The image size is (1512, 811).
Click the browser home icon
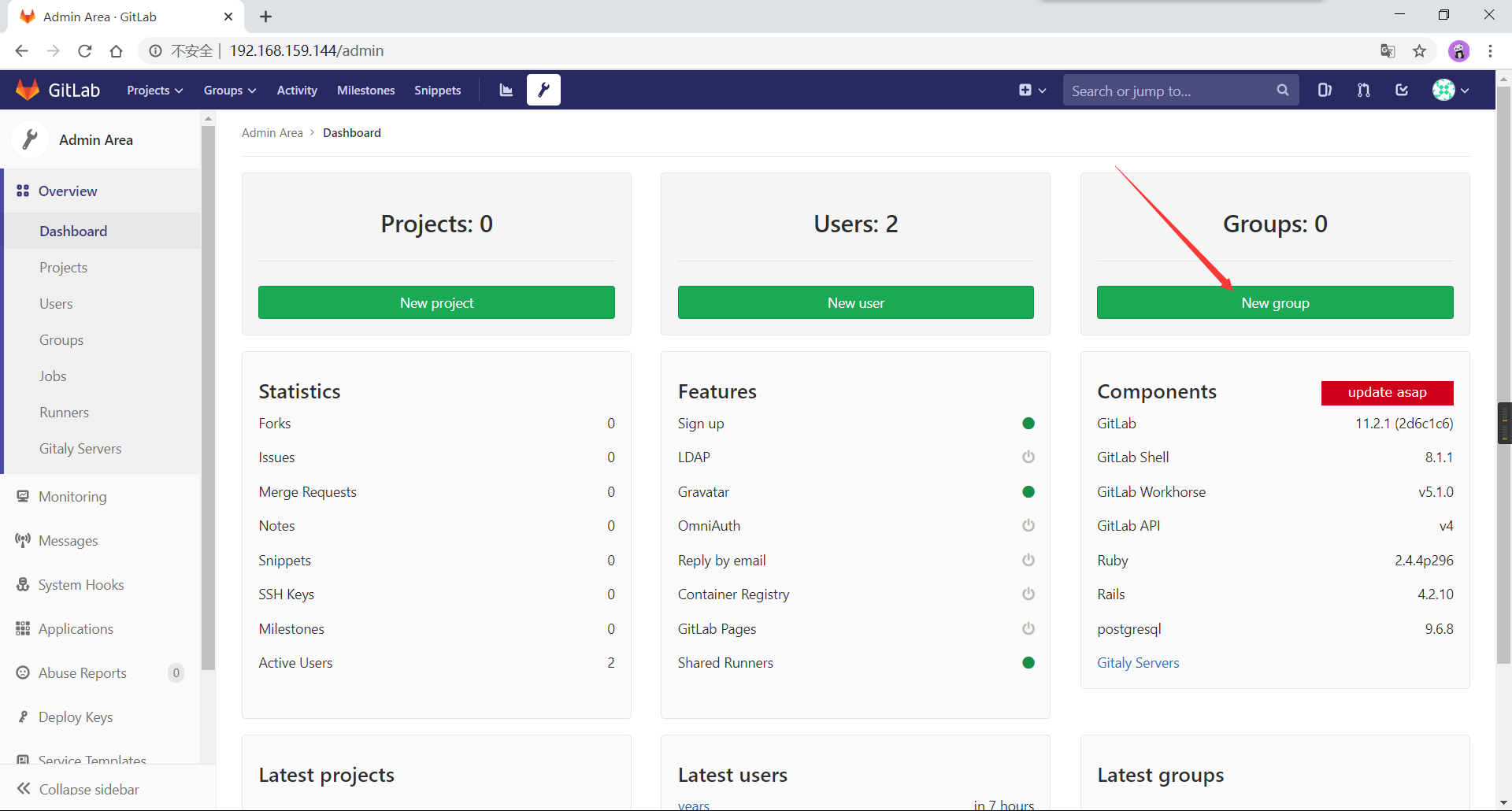point(116,50)
